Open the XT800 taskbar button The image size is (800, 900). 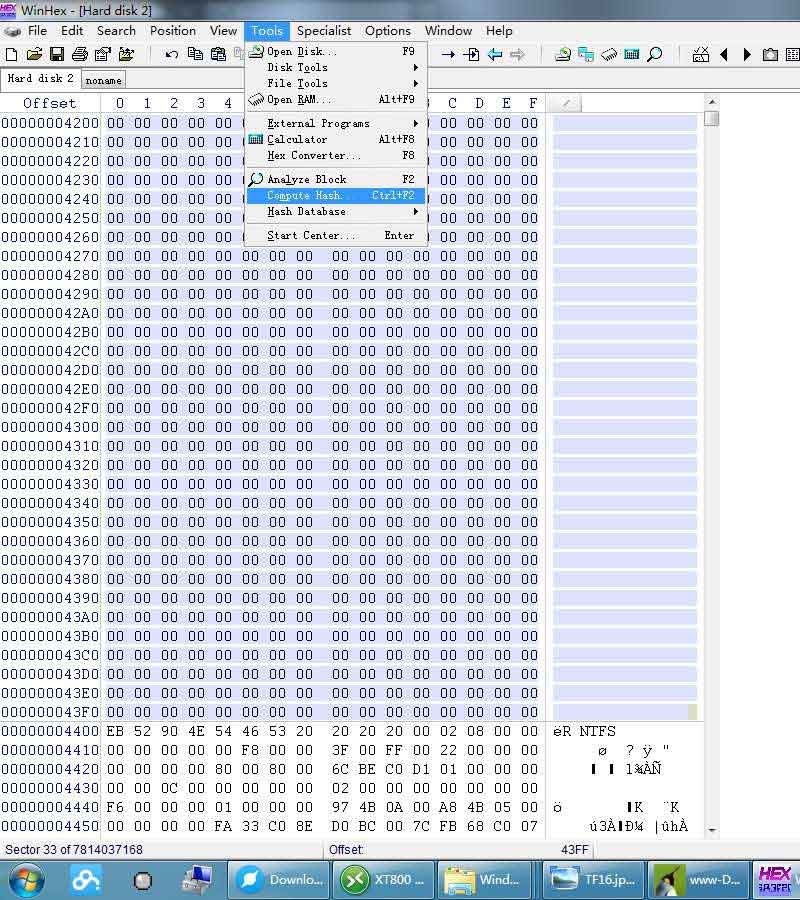coord(384,880)
